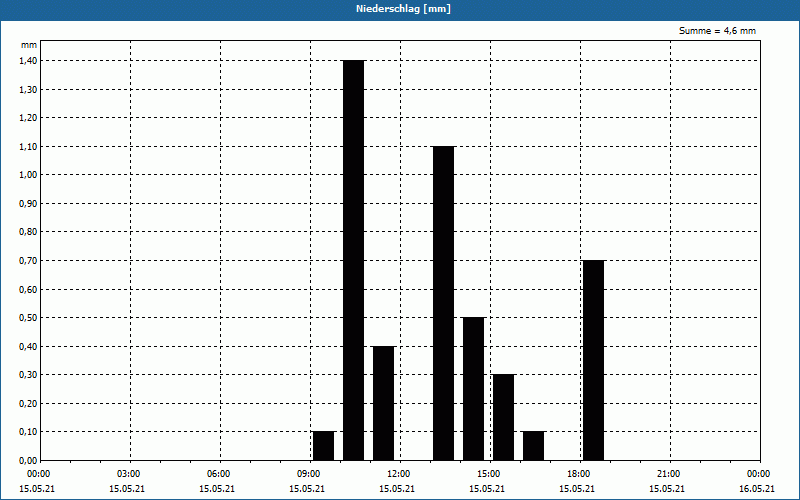Click the '06:00' time label
Image resolution: width=800 pixels, height=500 pixels.
coord(219,474)
